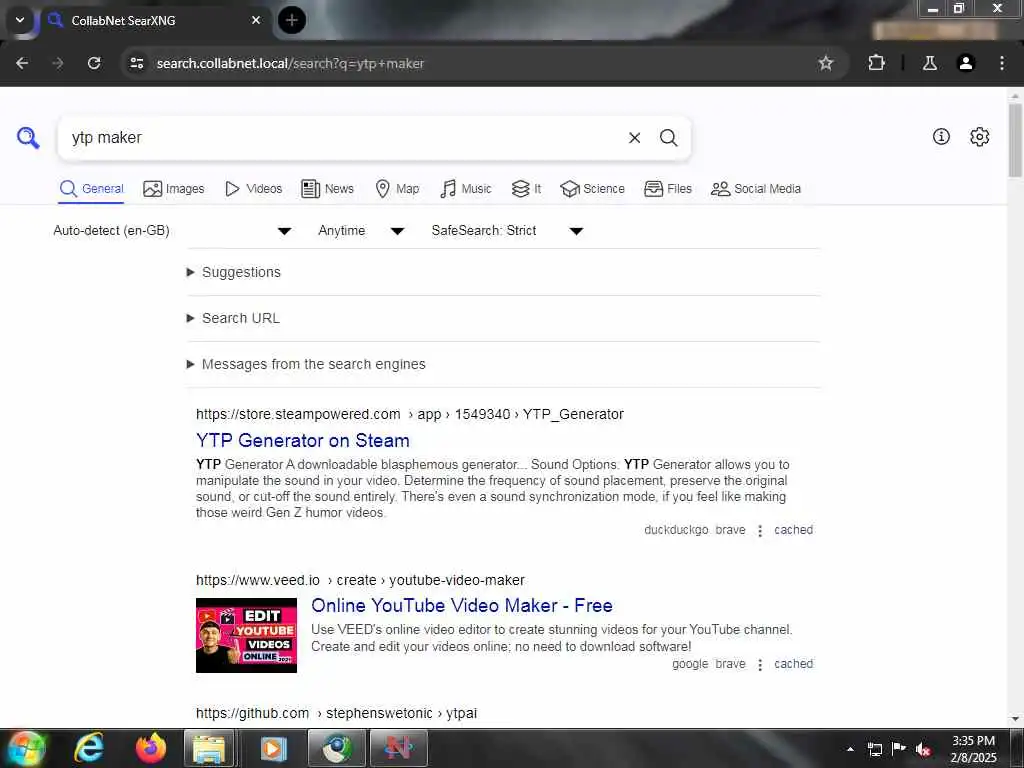Launch Firefox from taskbar

(151, 748)
